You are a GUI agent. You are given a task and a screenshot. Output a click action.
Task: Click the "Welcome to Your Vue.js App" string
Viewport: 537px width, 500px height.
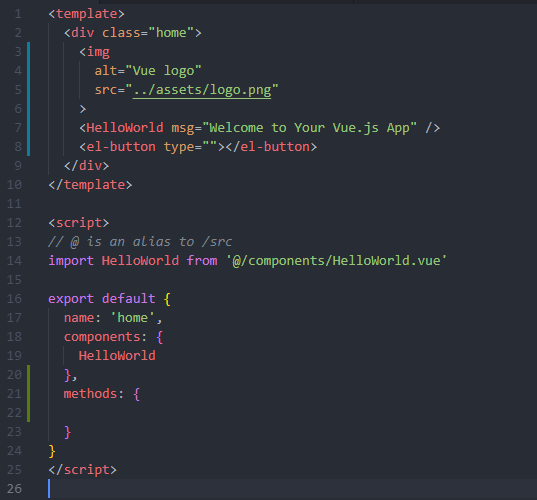(310, 128)
